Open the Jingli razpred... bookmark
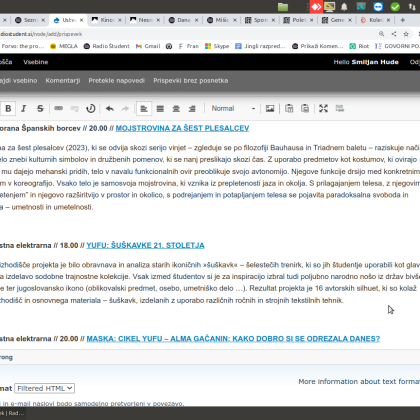Screen dimensions: 420x420 tap(260, 46)
